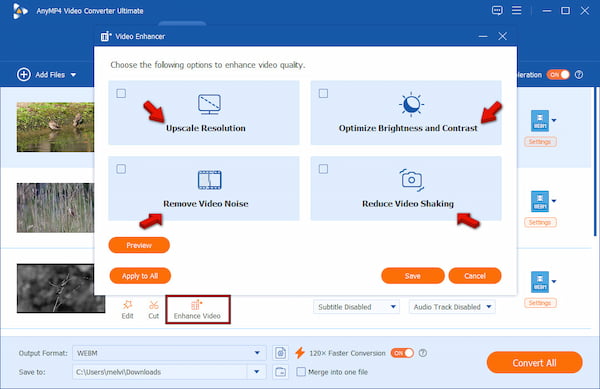Click the Video Enhancer dialog title icon
This screenshot has height=389, width=600.
tap(106, 36)
